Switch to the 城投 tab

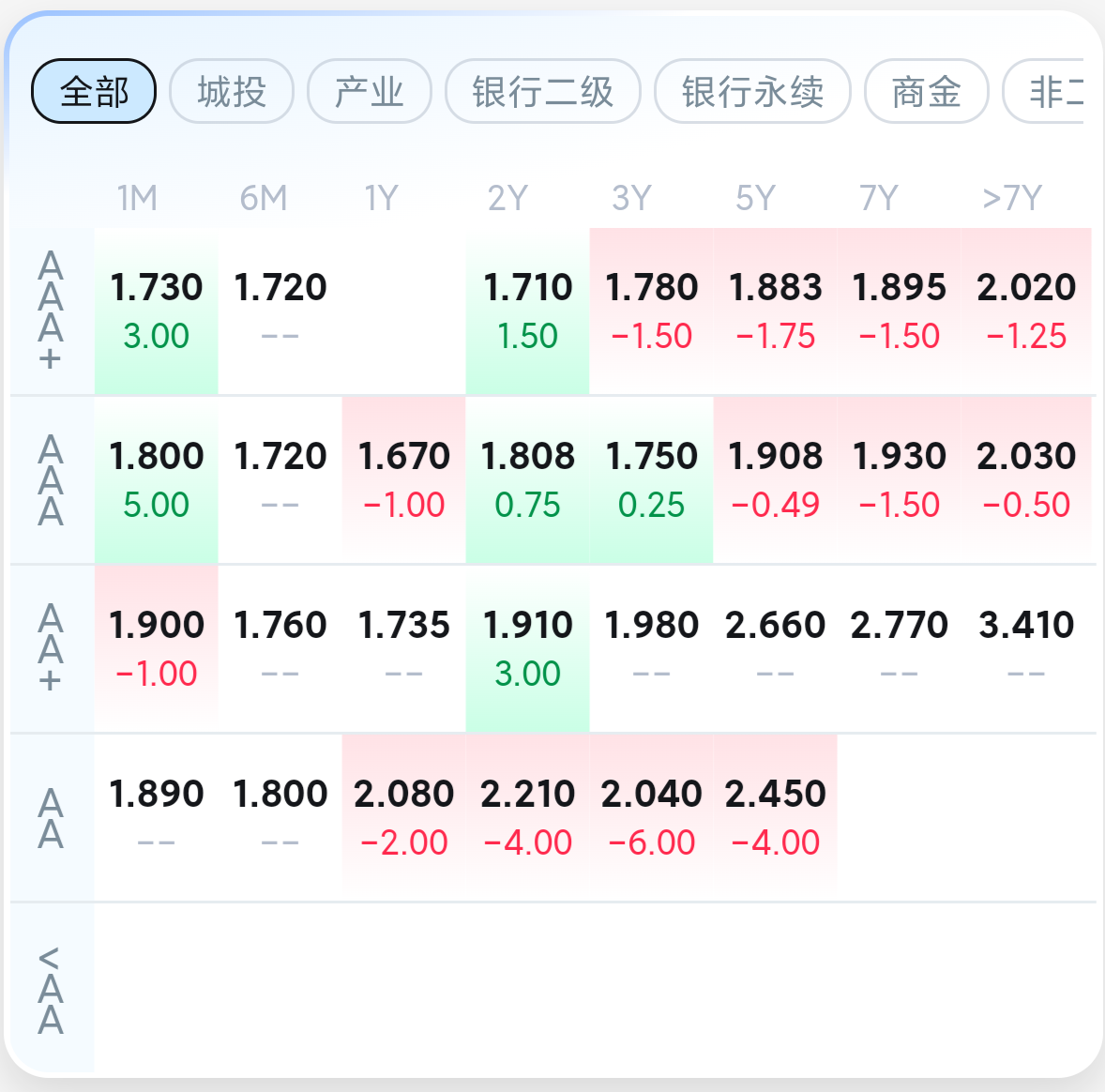click(x=232, y=91)
